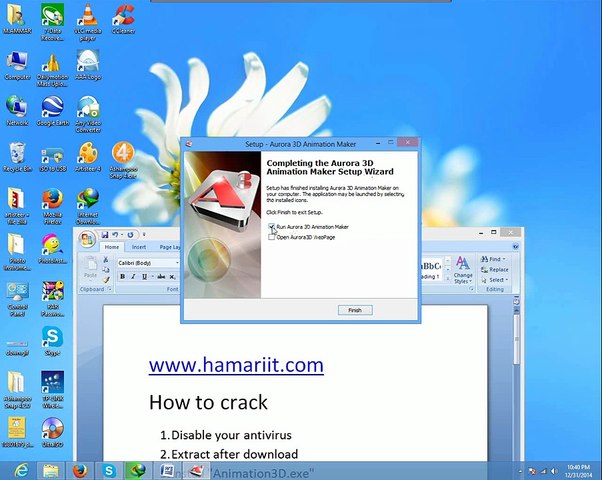The width and height of the screenshot is (602, 480).
Task: Click Undo in Word quick access toolbar
Action: click(115, 235)
